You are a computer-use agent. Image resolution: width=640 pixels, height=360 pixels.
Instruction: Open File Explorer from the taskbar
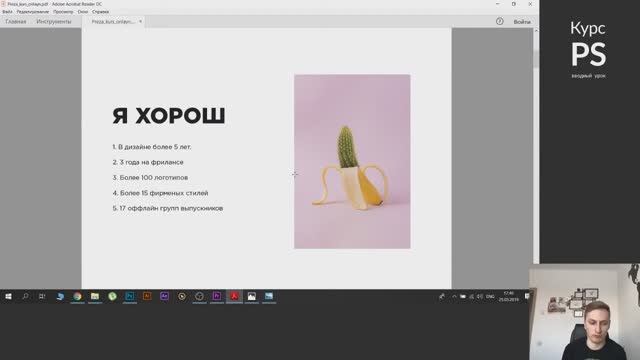[x=95, y=296]
